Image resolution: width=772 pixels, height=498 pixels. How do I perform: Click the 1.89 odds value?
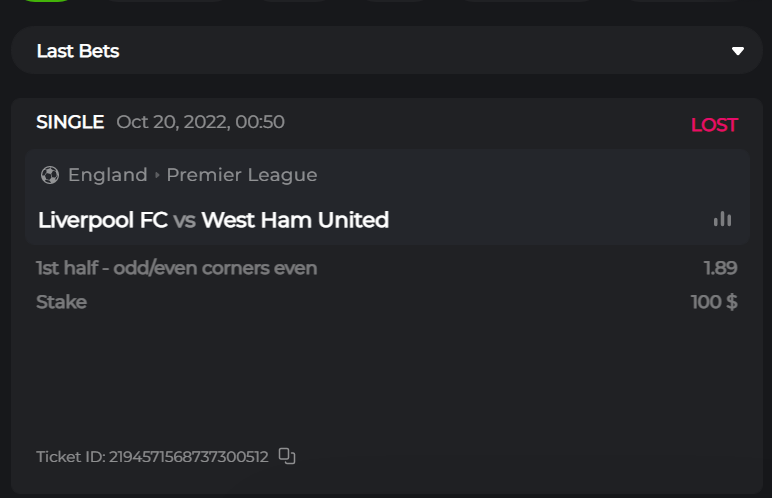point(720,268)
